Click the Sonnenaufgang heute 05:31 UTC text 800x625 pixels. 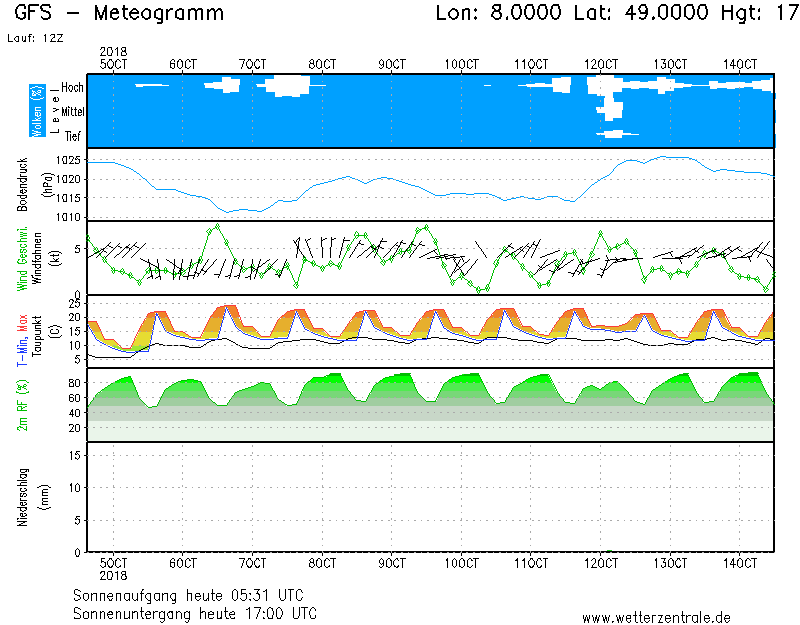pos(195,595)
